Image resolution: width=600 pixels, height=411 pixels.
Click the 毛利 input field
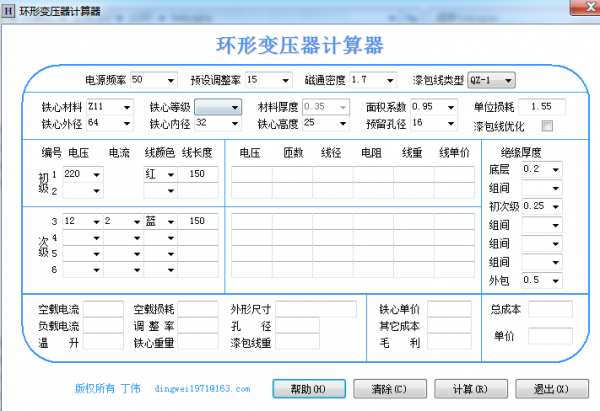pos(449,341)
